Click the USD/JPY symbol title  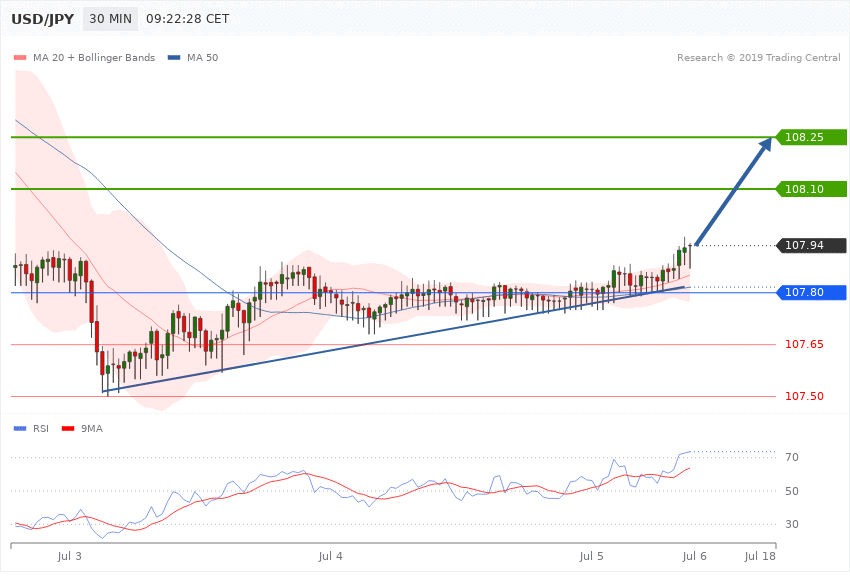(42, 19)
